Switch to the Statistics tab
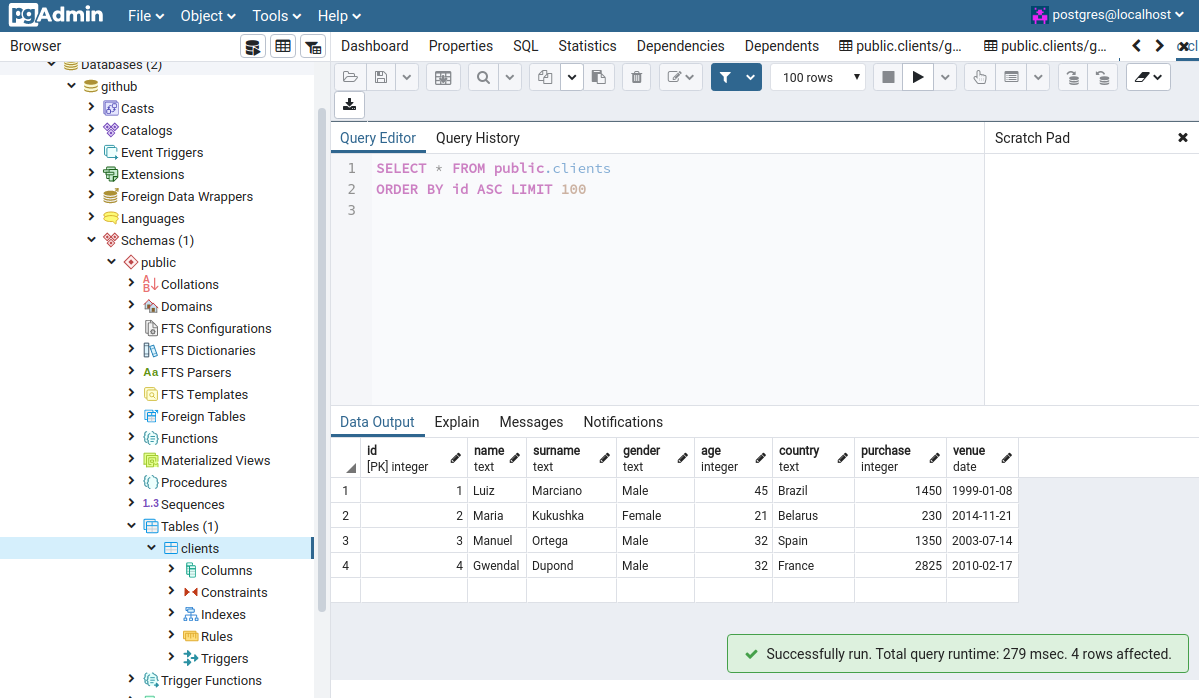1199x698 pixels. pos(587,46)
